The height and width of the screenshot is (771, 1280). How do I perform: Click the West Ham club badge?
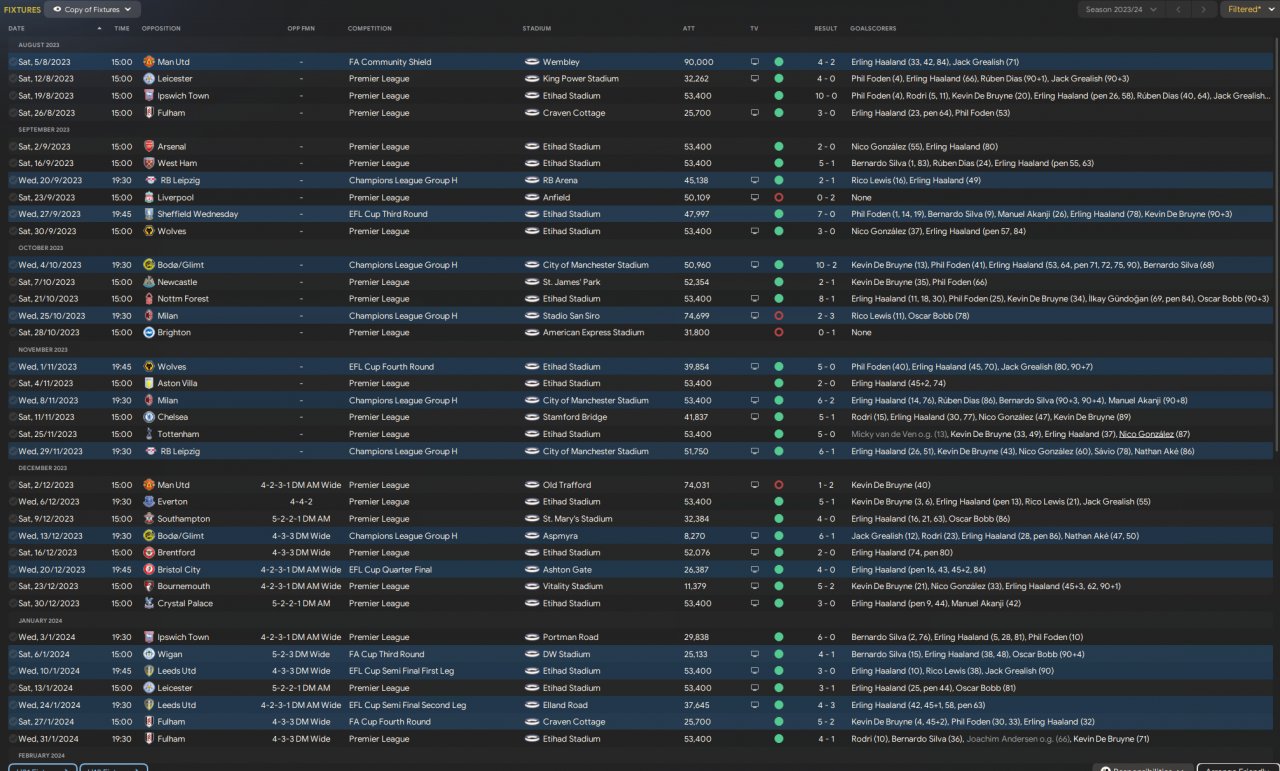click(148, 164)
